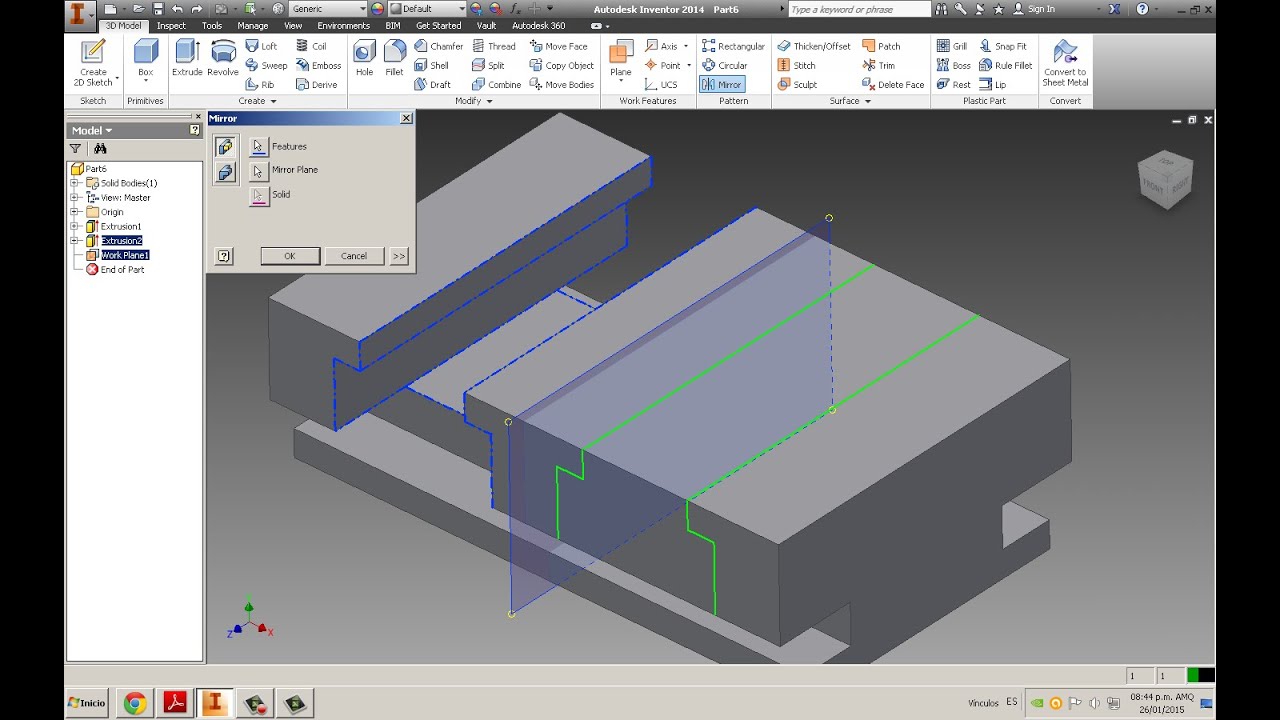1280x720 pixels.
Task: Open the Tools ribbon tab
Action: click(x=212, y=26)
